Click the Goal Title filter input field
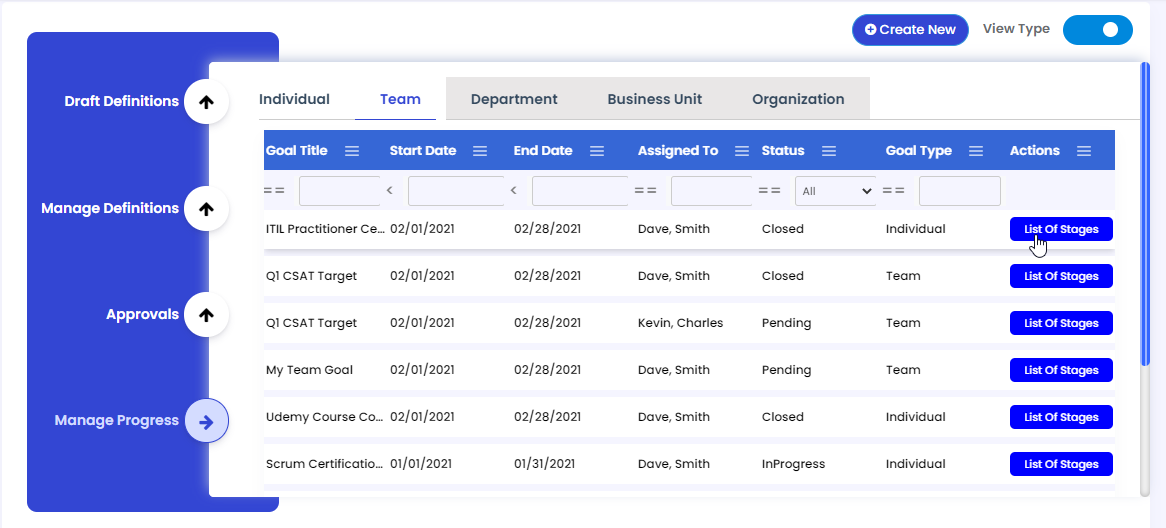The width and height of the screenshot is (1166, 528). [339, 191]
